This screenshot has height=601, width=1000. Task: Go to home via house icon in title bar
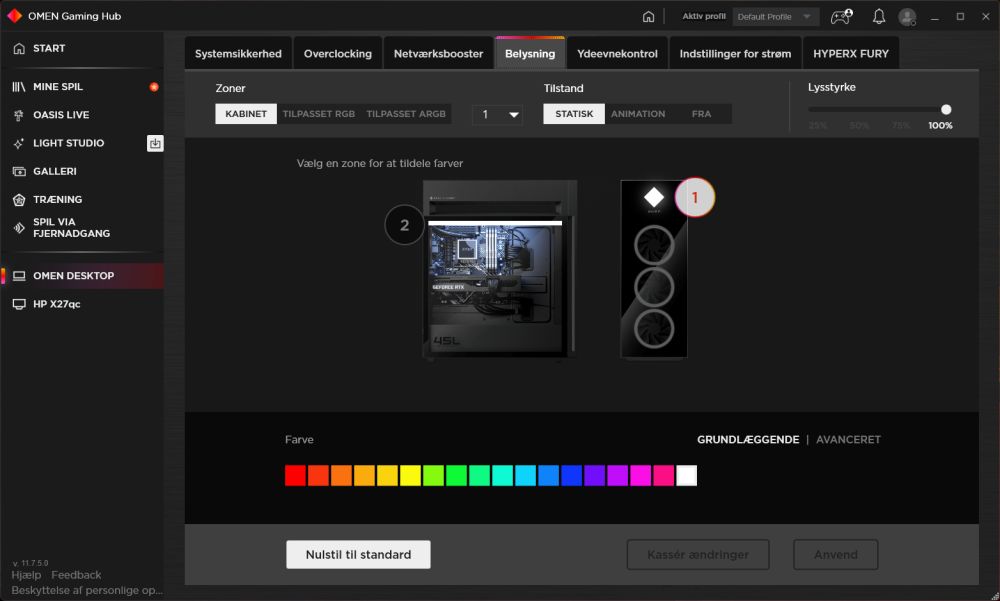click(x=648, y=17)
